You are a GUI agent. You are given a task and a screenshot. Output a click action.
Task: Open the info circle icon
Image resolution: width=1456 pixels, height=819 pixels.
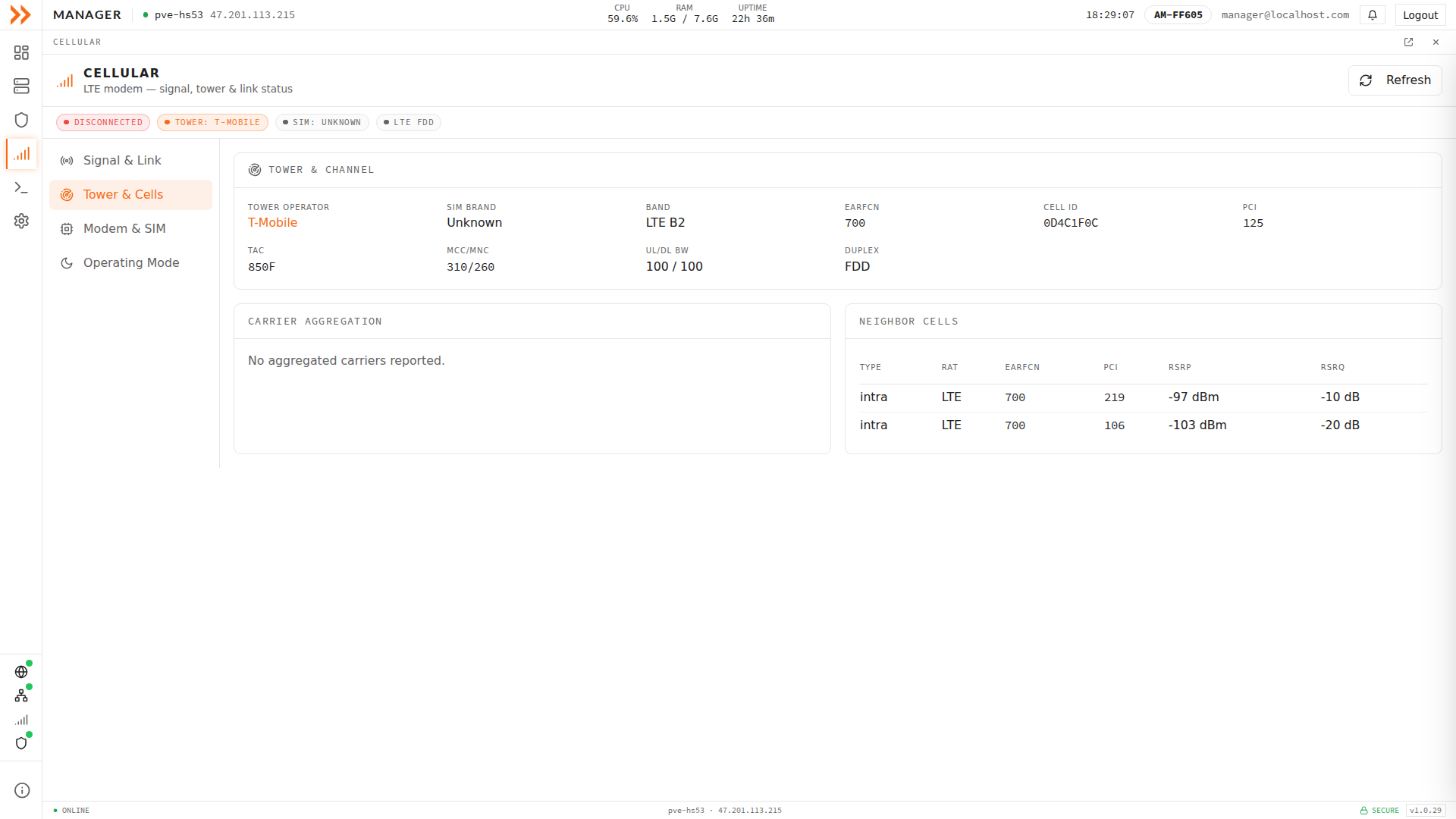(x=22, y=790)
